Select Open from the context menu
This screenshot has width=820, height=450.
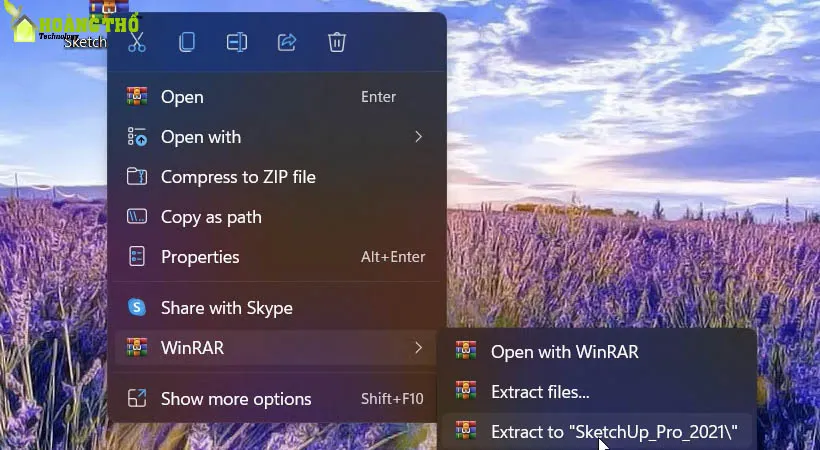click(182, 97)
